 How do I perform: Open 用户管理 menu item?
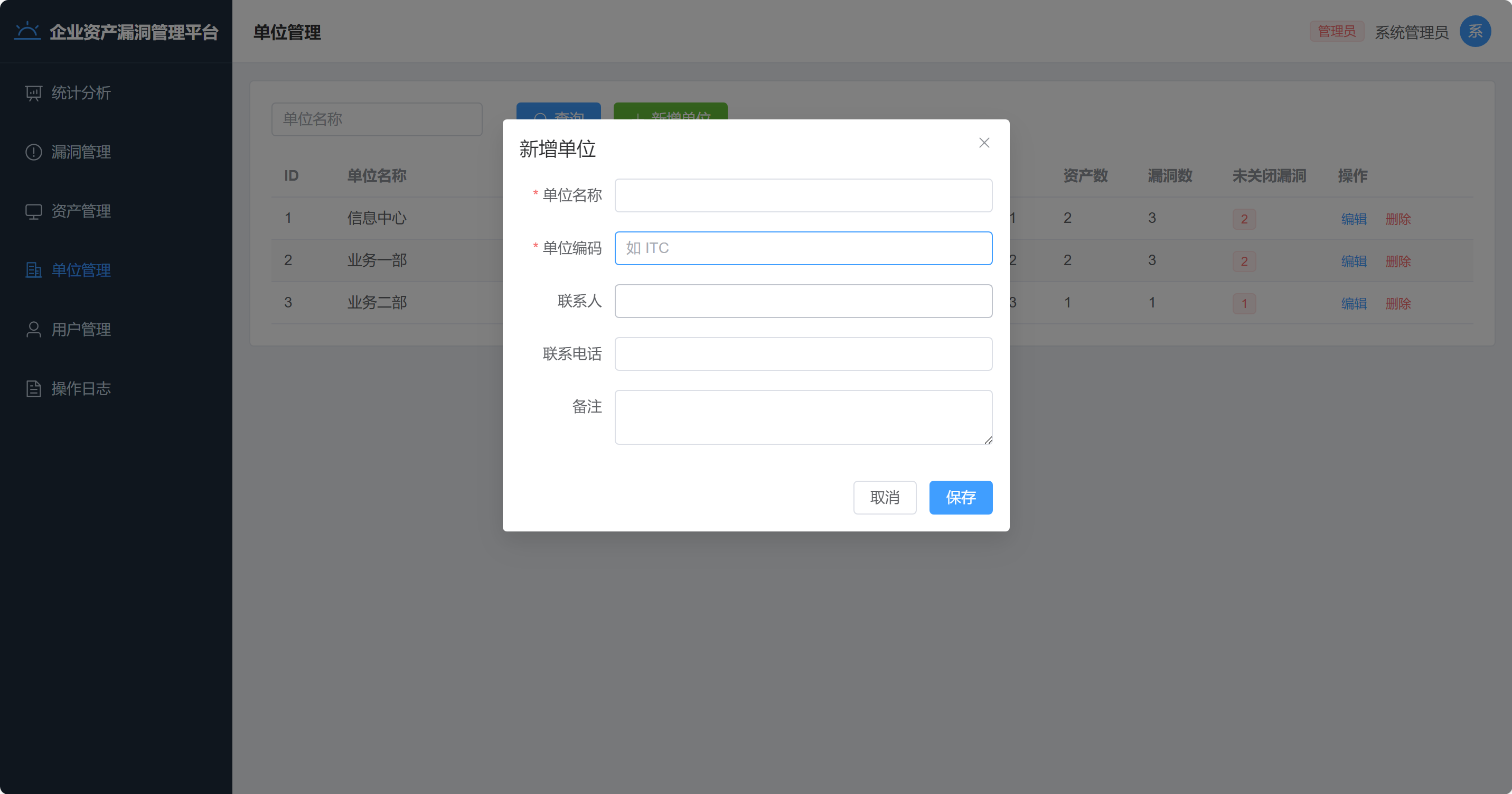pyautogui.click(x=116, y=330)
